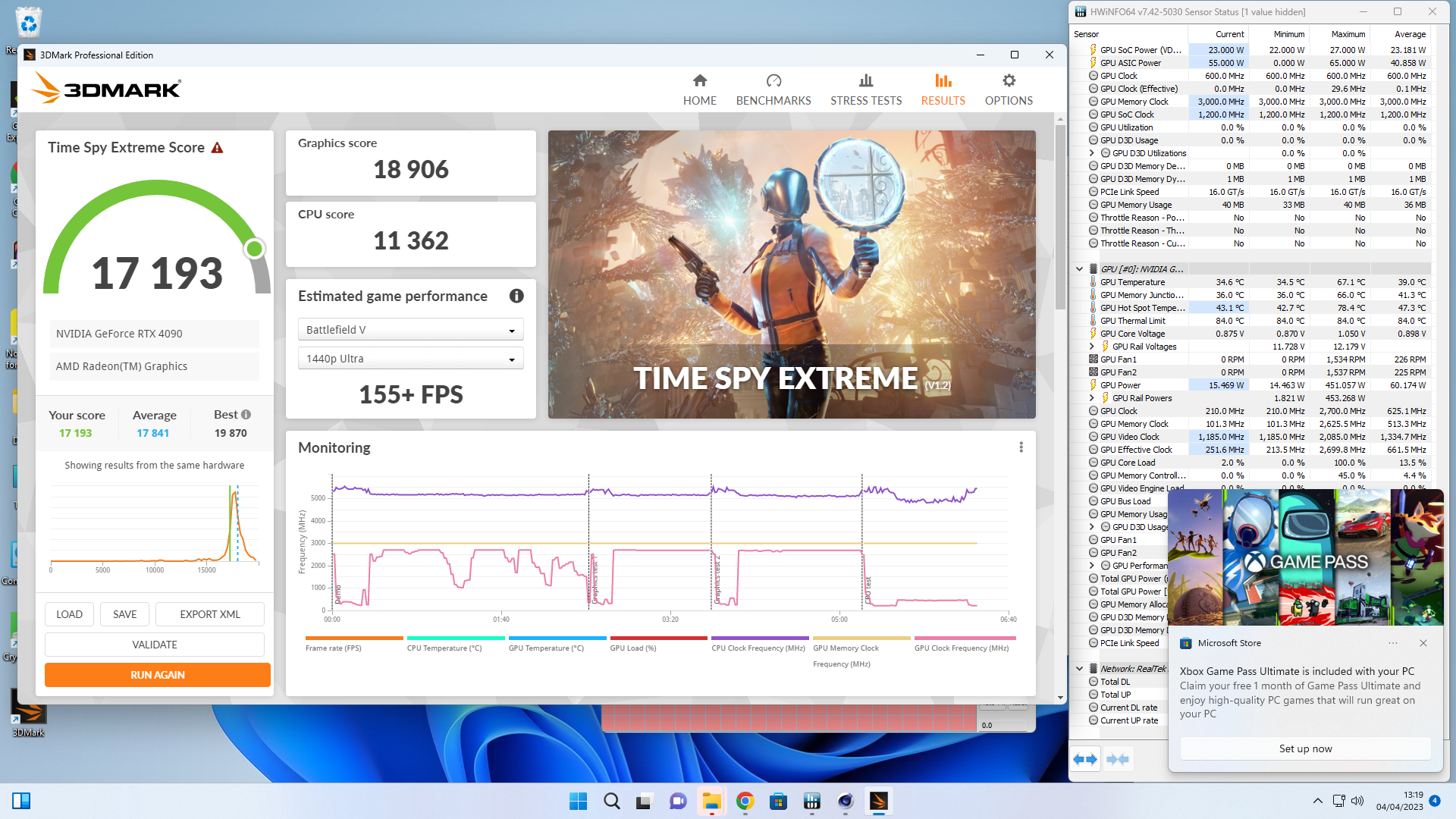Collapse the GPU [#0]: NVIDIA sensor group
The width and height of the screenshot is (1456, 819).
click(x=1079, y=269)
